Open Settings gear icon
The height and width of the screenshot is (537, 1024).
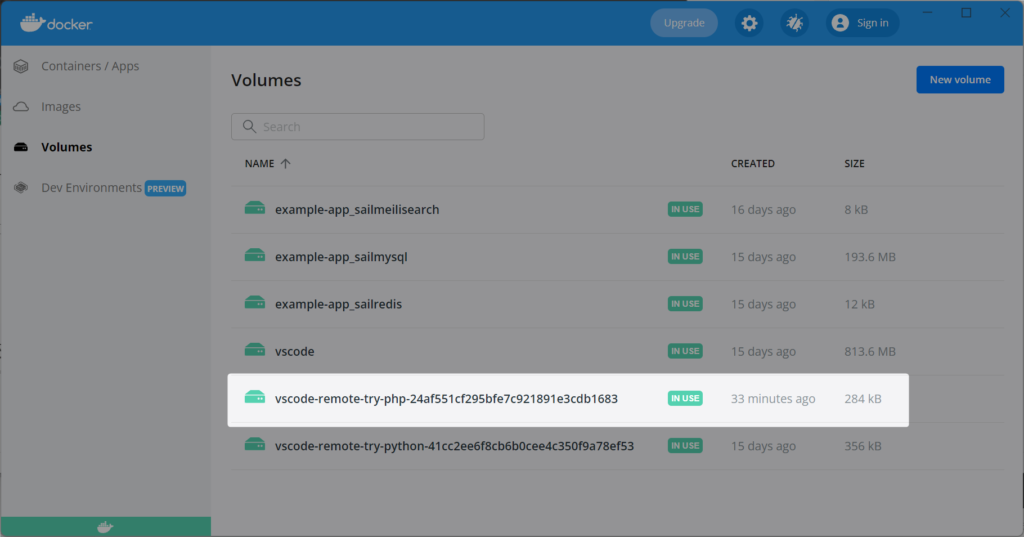pyautogui.click(x=749, y=24)
